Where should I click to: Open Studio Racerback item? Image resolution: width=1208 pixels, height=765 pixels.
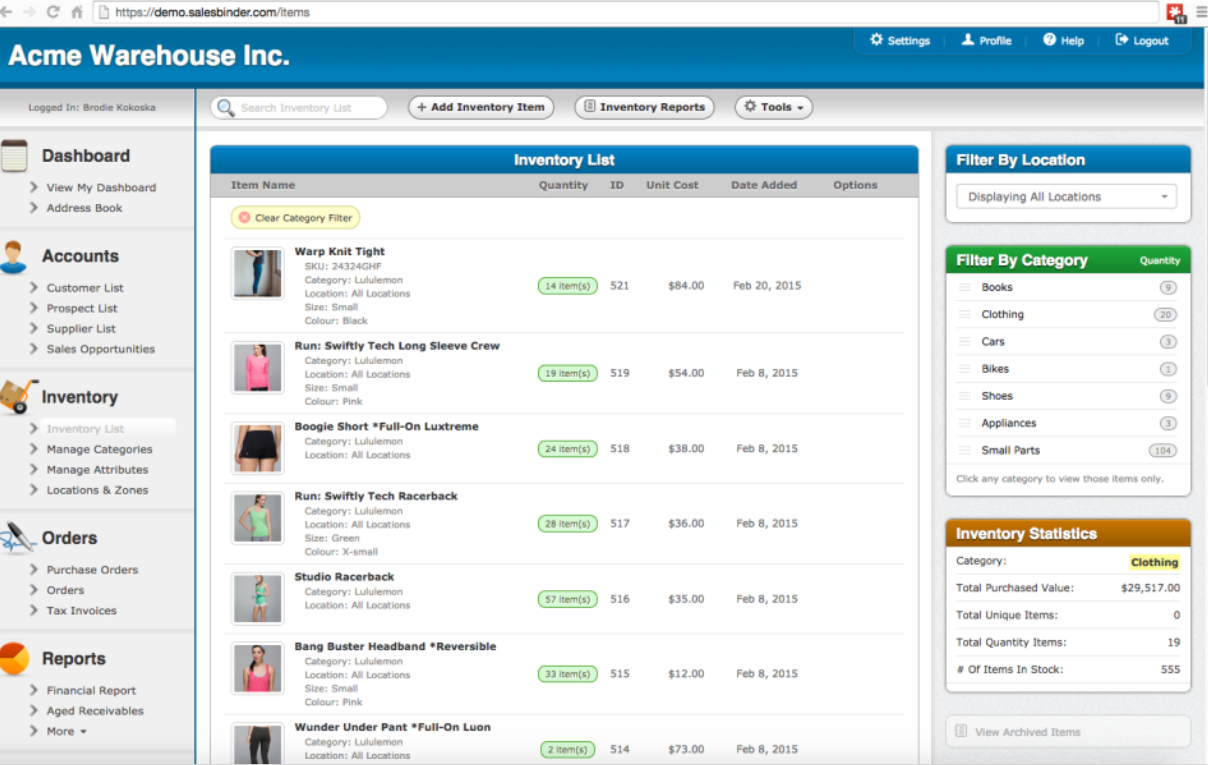pos(344,577)
